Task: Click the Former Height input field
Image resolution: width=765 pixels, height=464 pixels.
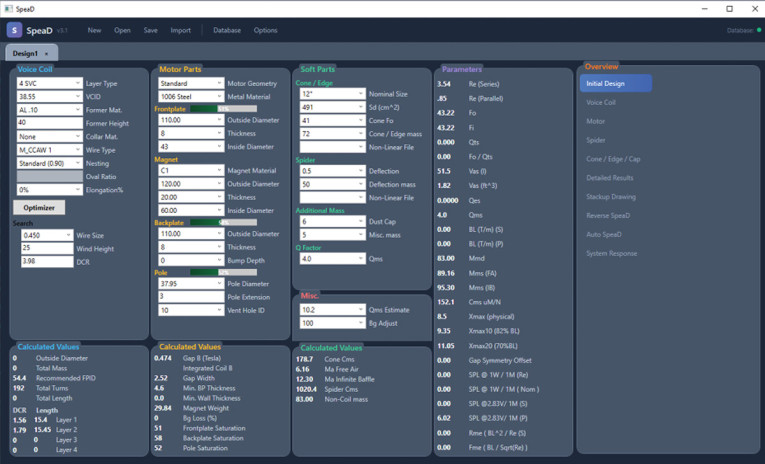Action: (x=50, y=123)
